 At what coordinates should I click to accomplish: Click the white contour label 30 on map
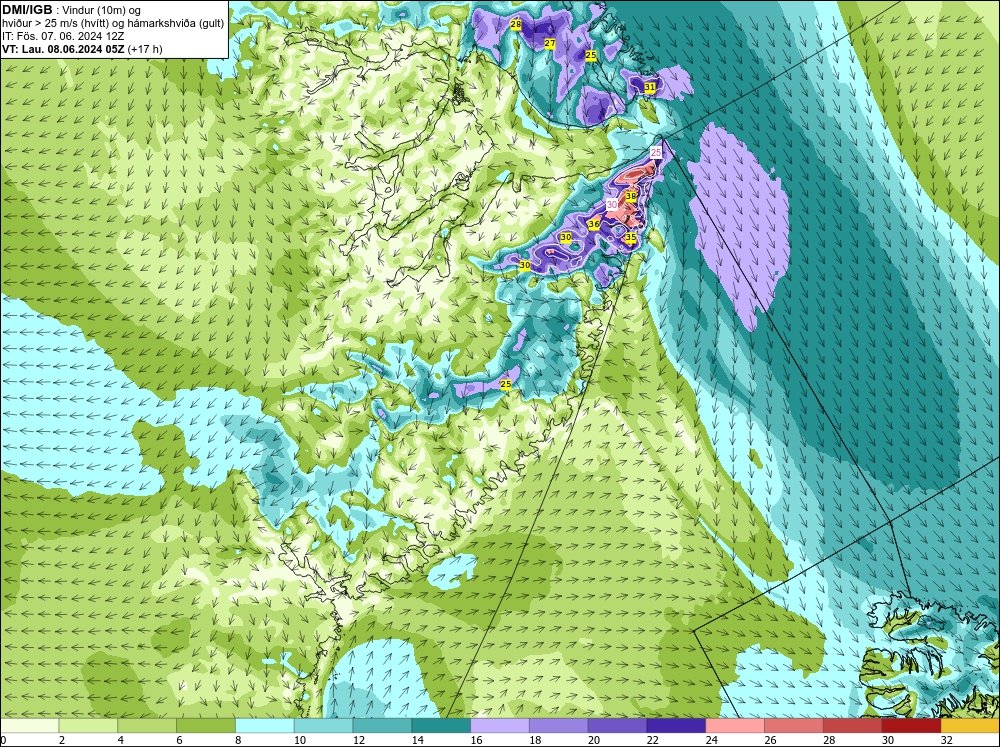click(612, 205)
